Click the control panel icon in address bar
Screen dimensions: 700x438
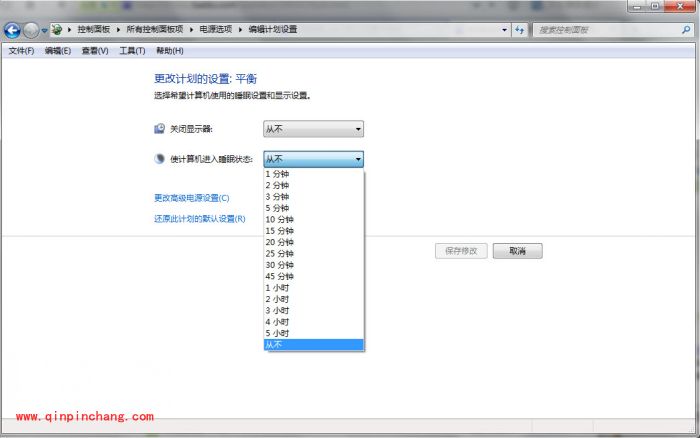57,29
